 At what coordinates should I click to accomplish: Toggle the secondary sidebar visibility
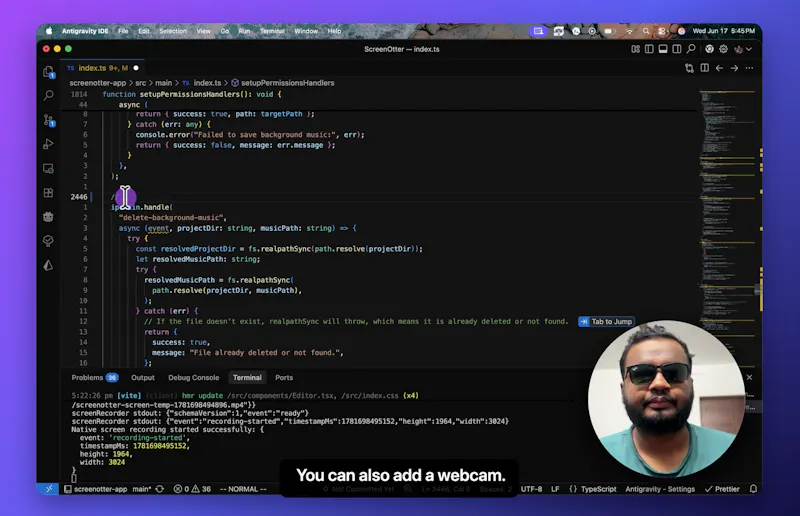click(x=677, y=49)
